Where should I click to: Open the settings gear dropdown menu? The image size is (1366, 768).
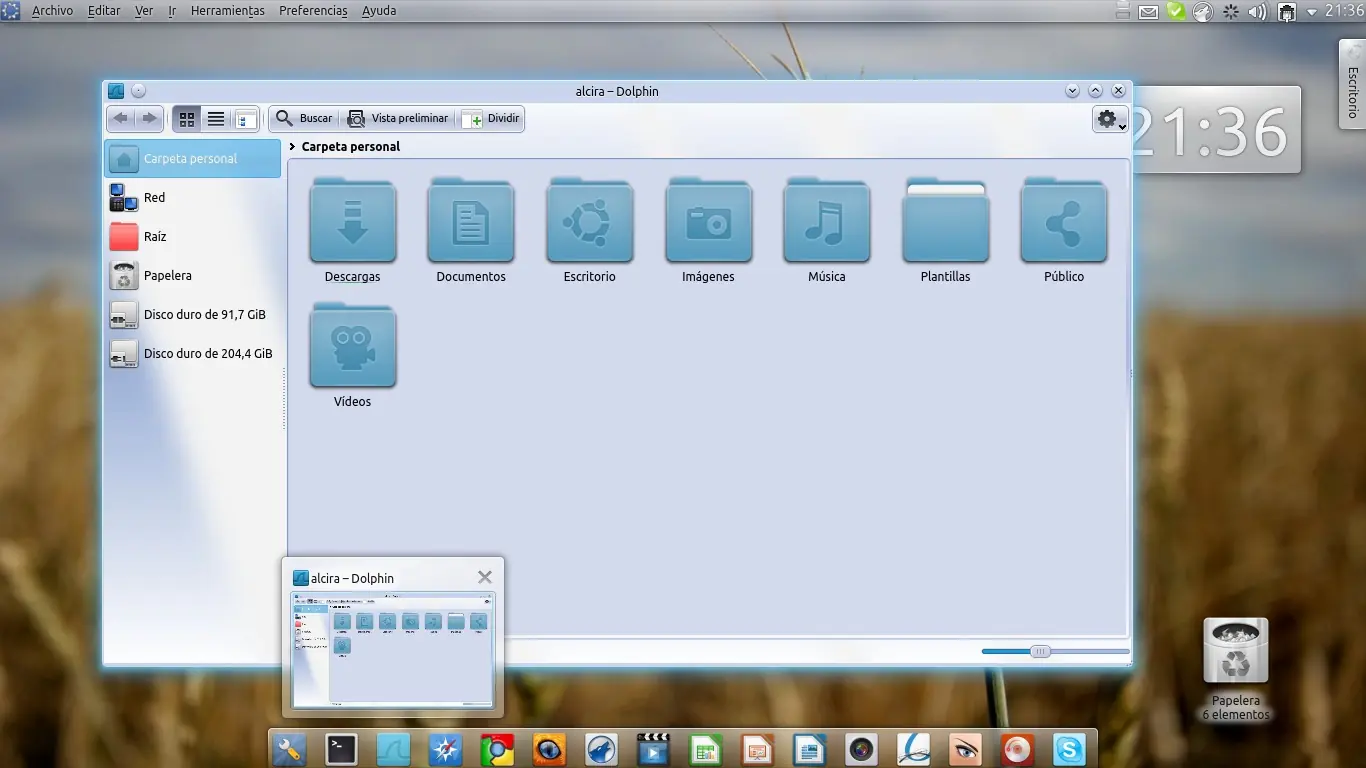(x=1108, y=118)
